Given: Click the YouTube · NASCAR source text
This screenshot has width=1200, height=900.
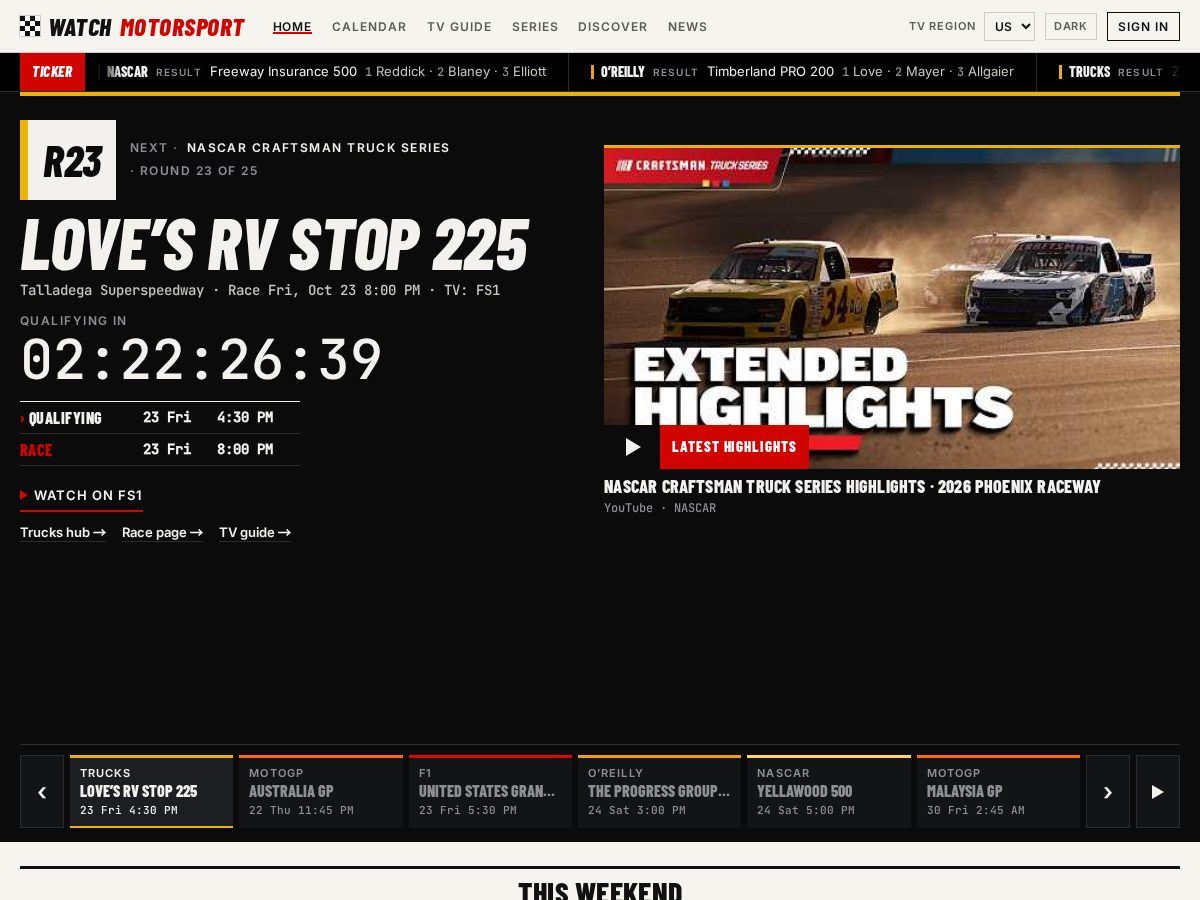Looking at the screenshot, I should pos(660,508).
